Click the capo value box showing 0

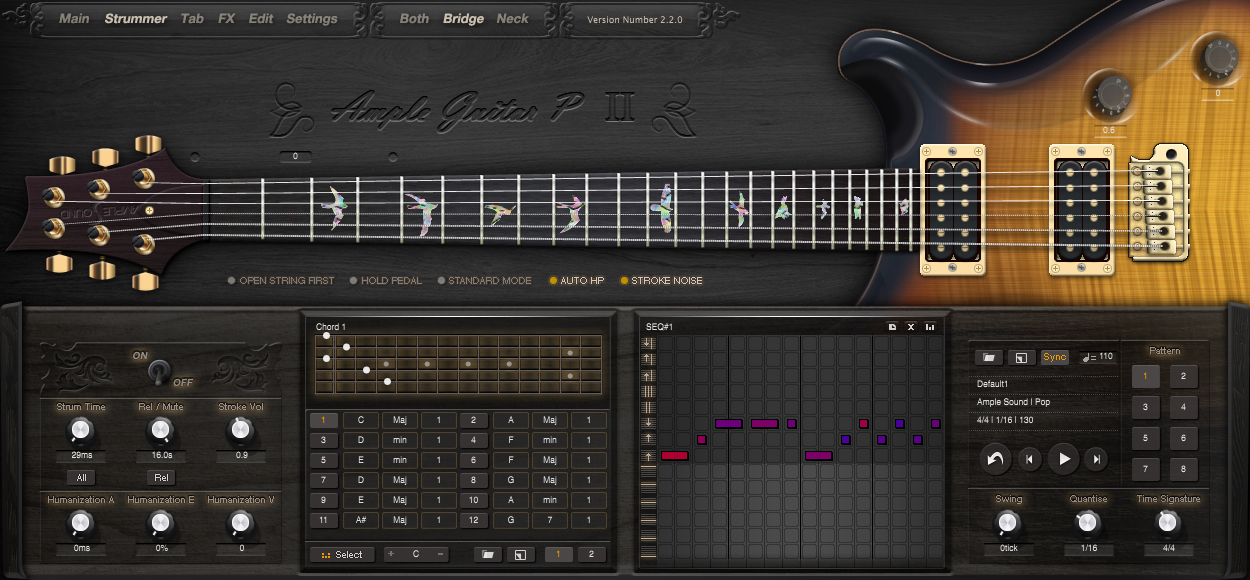tap(296, 157)
